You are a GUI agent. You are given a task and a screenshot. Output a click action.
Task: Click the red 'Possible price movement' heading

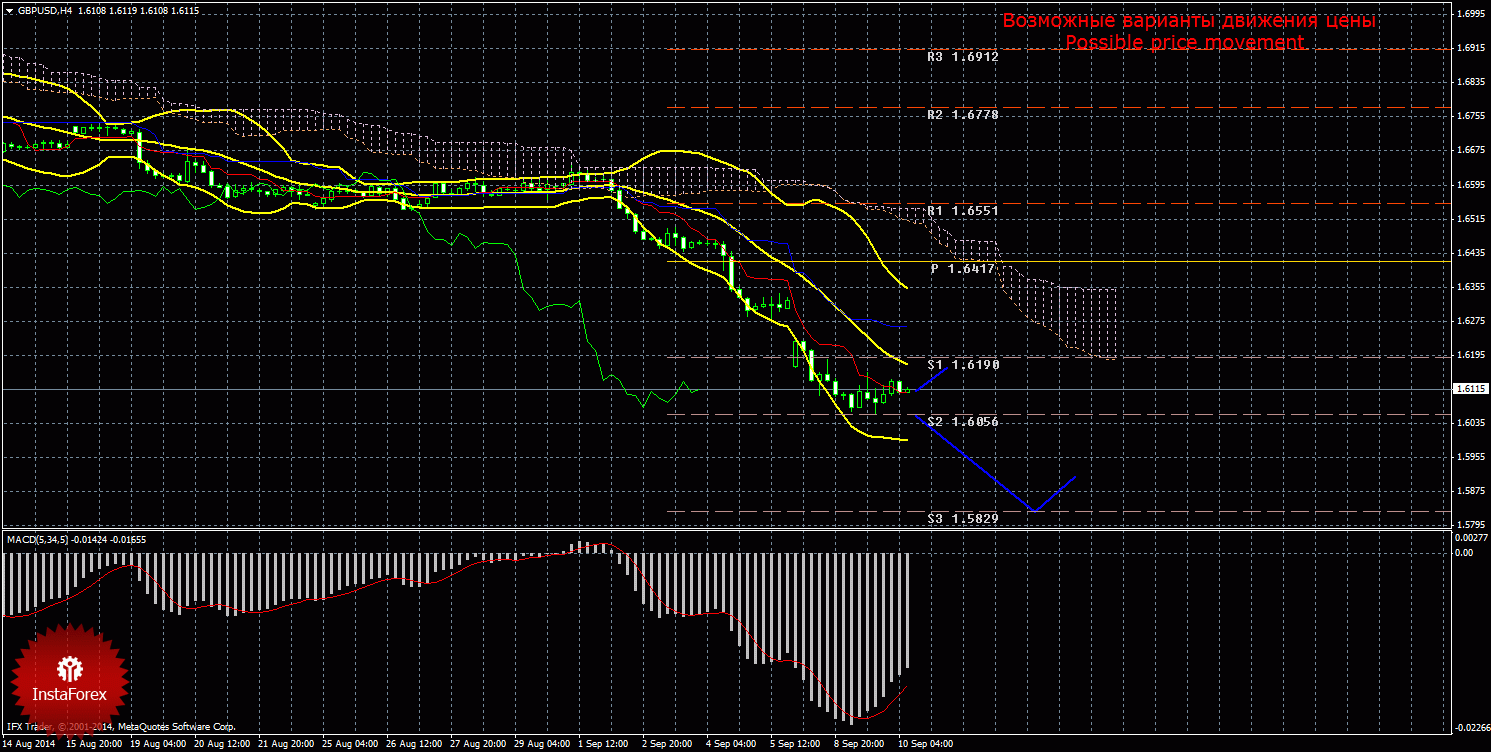click(1184, 43)
